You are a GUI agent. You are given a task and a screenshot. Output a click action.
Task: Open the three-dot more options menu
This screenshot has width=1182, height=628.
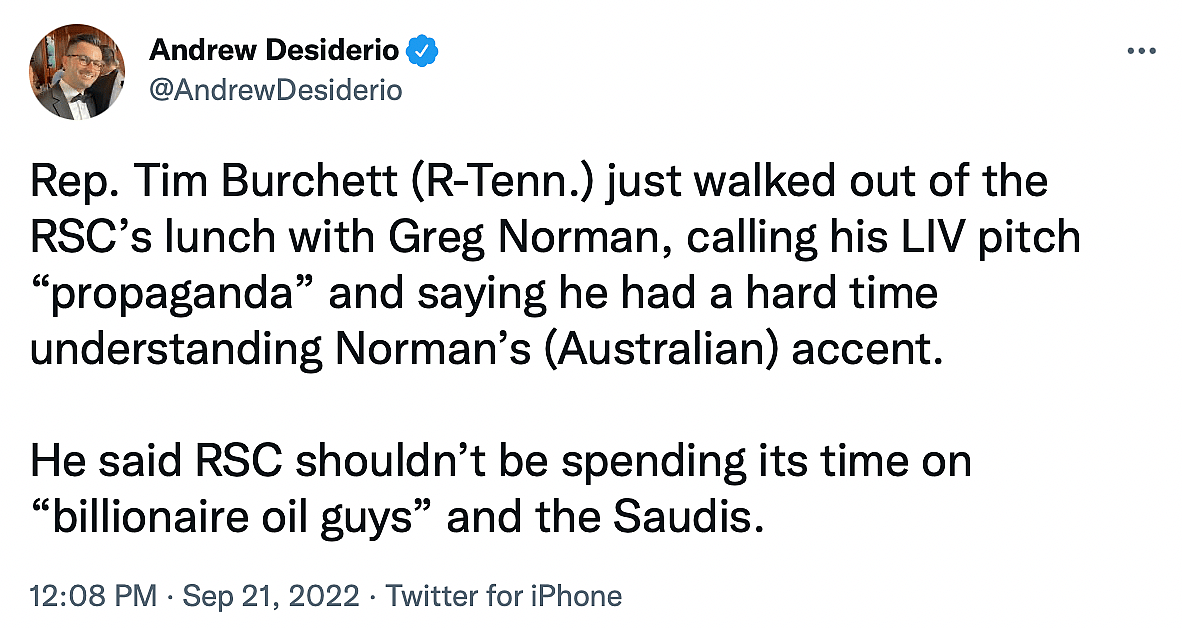(1140, 51)
